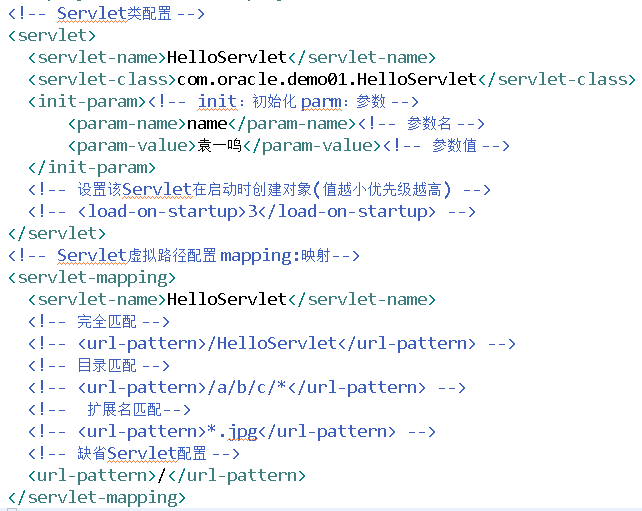The height and width of the screenshot is (511, 642).
Task: Click the 目录匹配 comment
Action: (99, 366)
